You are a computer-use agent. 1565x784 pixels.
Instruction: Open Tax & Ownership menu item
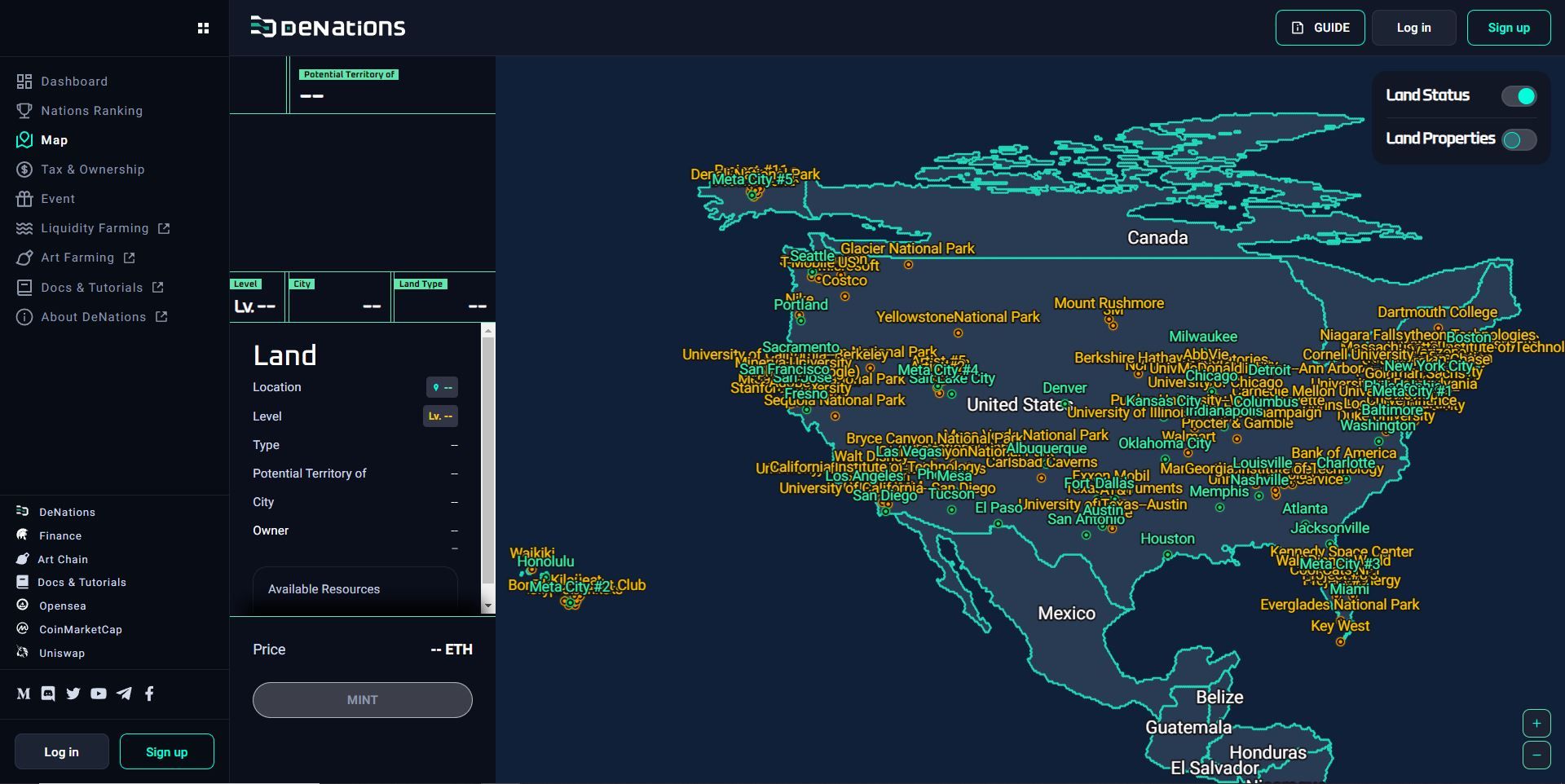(x=92, y=170)
